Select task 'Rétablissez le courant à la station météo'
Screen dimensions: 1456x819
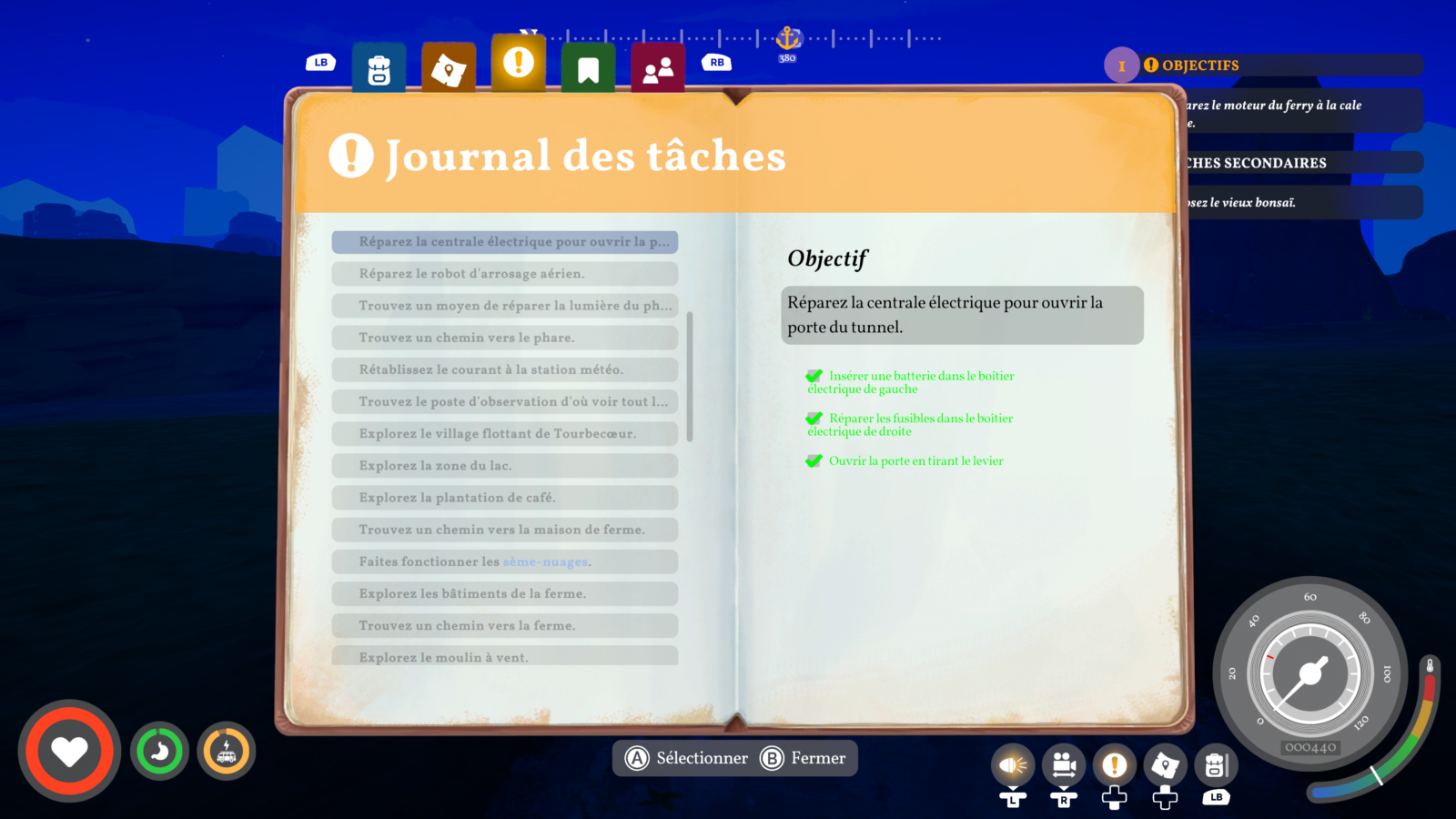click(505, 369)
